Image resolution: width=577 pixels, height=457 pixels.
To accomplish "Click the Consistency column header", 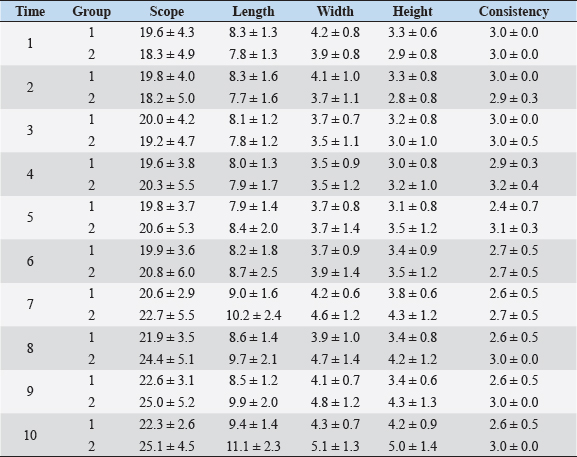I will pos(514,11).
